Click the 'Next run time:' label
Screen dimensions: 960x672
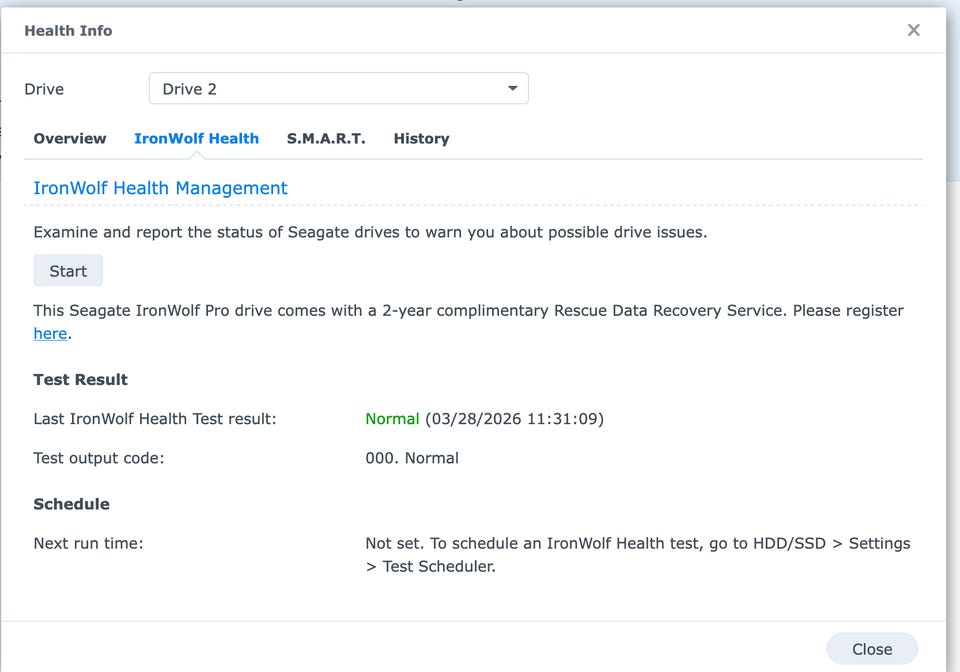pyautogui.click(x=88, y=543)
